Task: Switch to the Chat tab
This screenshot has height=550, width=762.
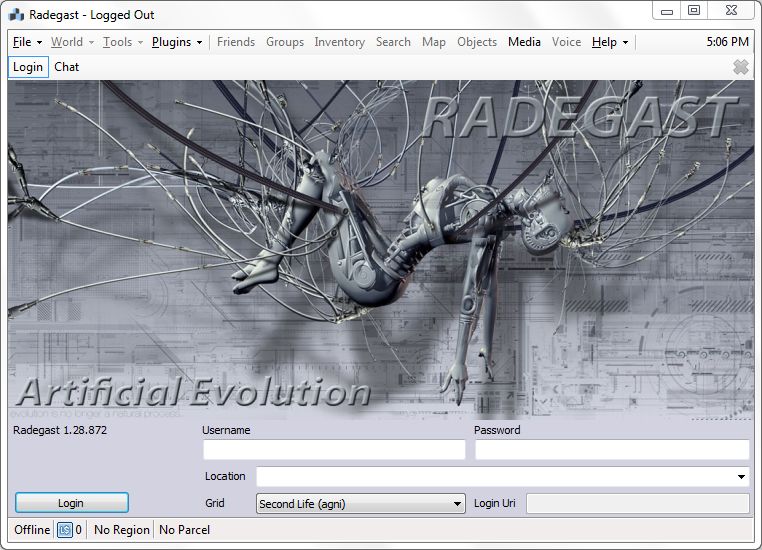Action: tap(67, 67)
